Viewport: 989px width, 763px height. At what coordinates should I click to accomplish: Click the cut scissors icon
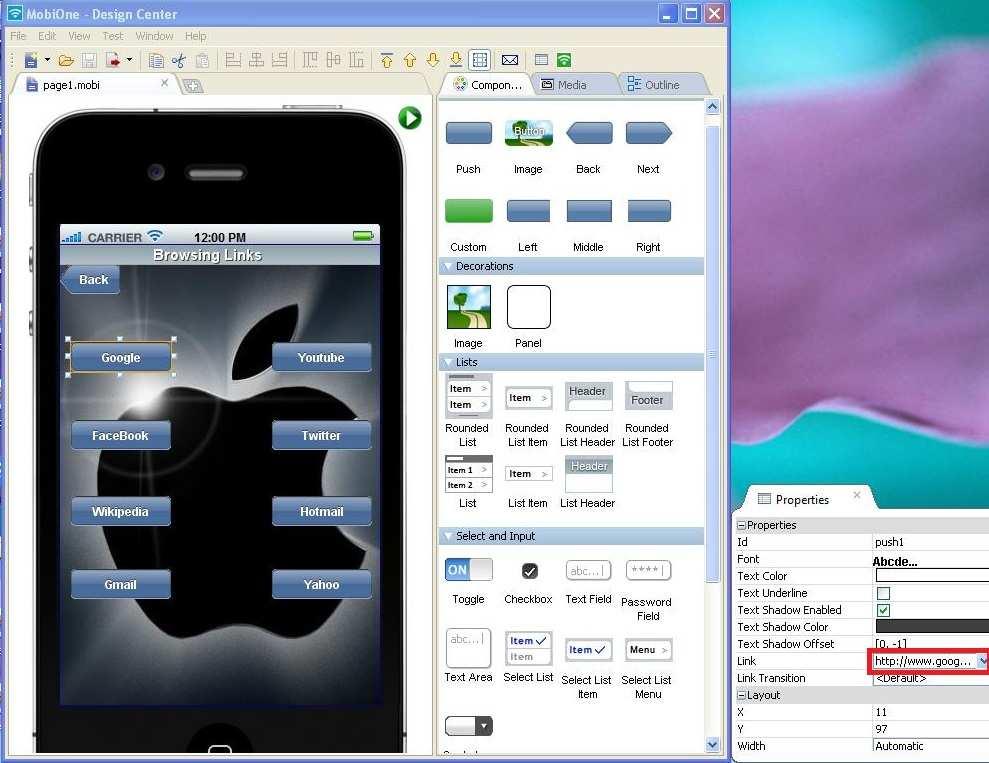click(179, 61)
